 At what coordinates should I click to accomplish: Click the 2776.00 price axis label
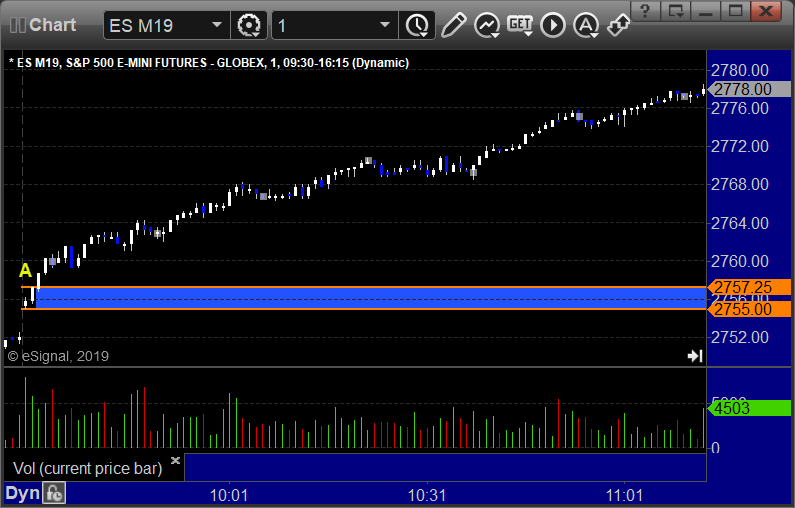coord(740,108)
